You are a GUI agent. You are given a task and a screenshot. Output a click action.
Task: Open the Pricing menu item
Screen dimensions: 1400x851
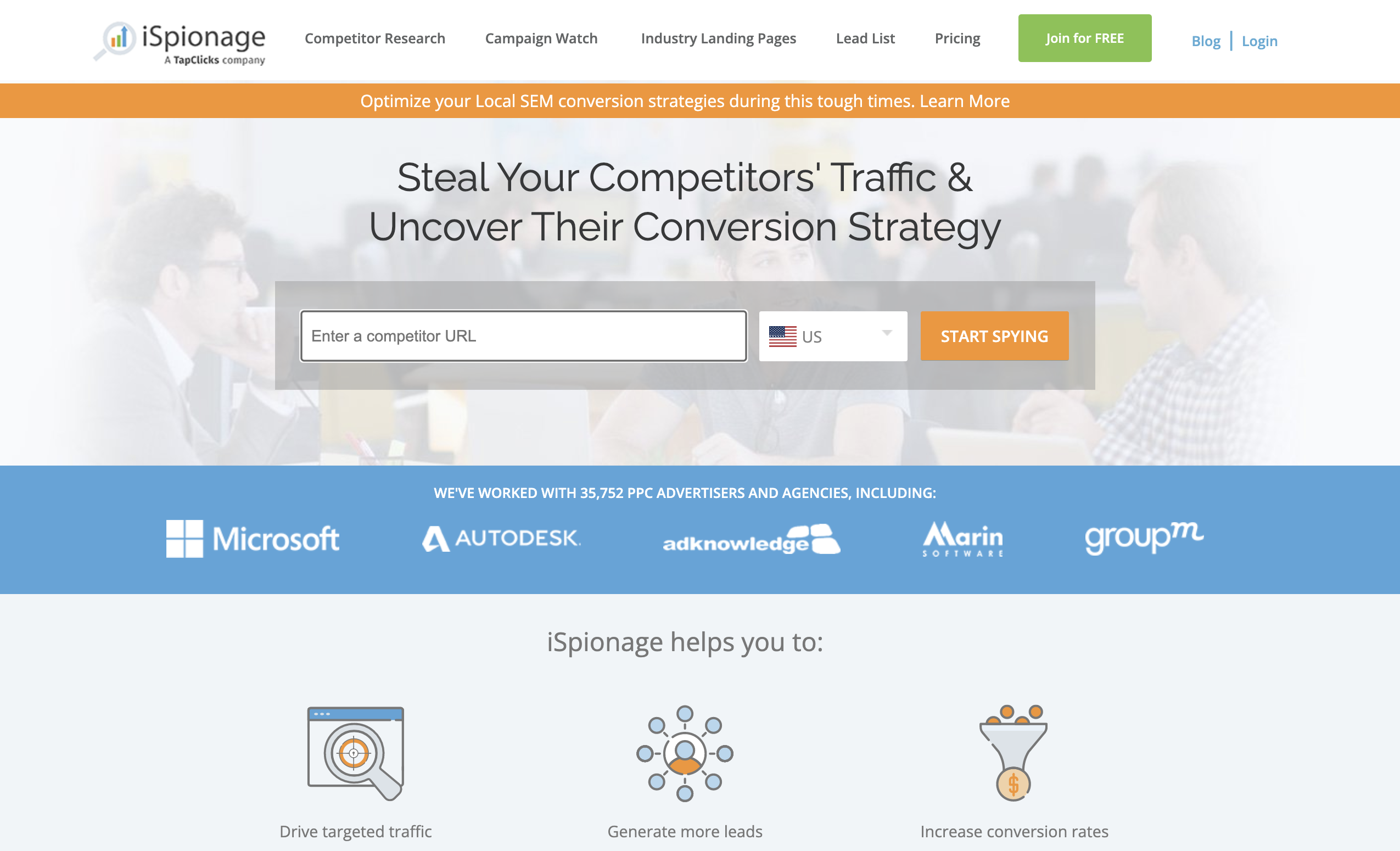956,38
